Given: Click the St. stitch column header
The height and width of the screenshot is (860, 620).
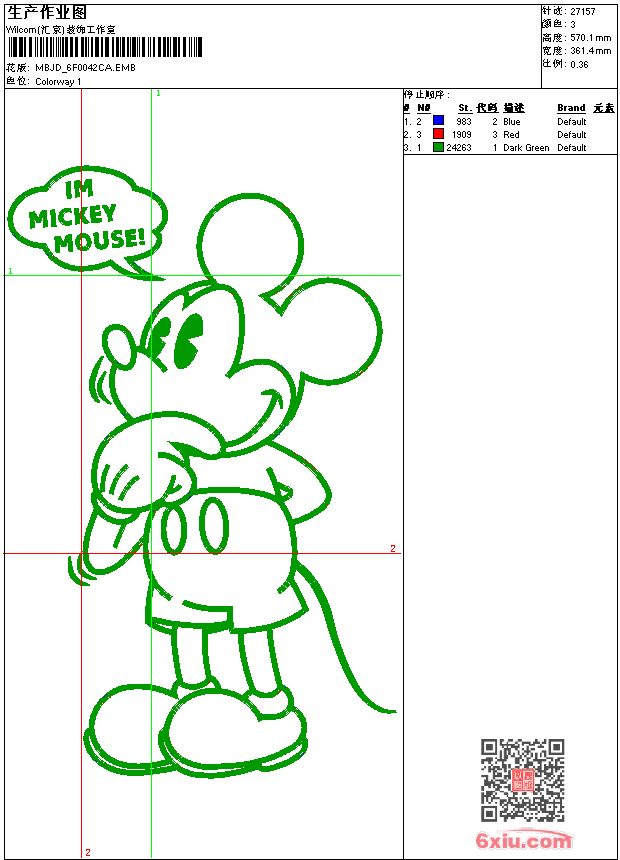Looking at the screenshot, I should point(464,108).
